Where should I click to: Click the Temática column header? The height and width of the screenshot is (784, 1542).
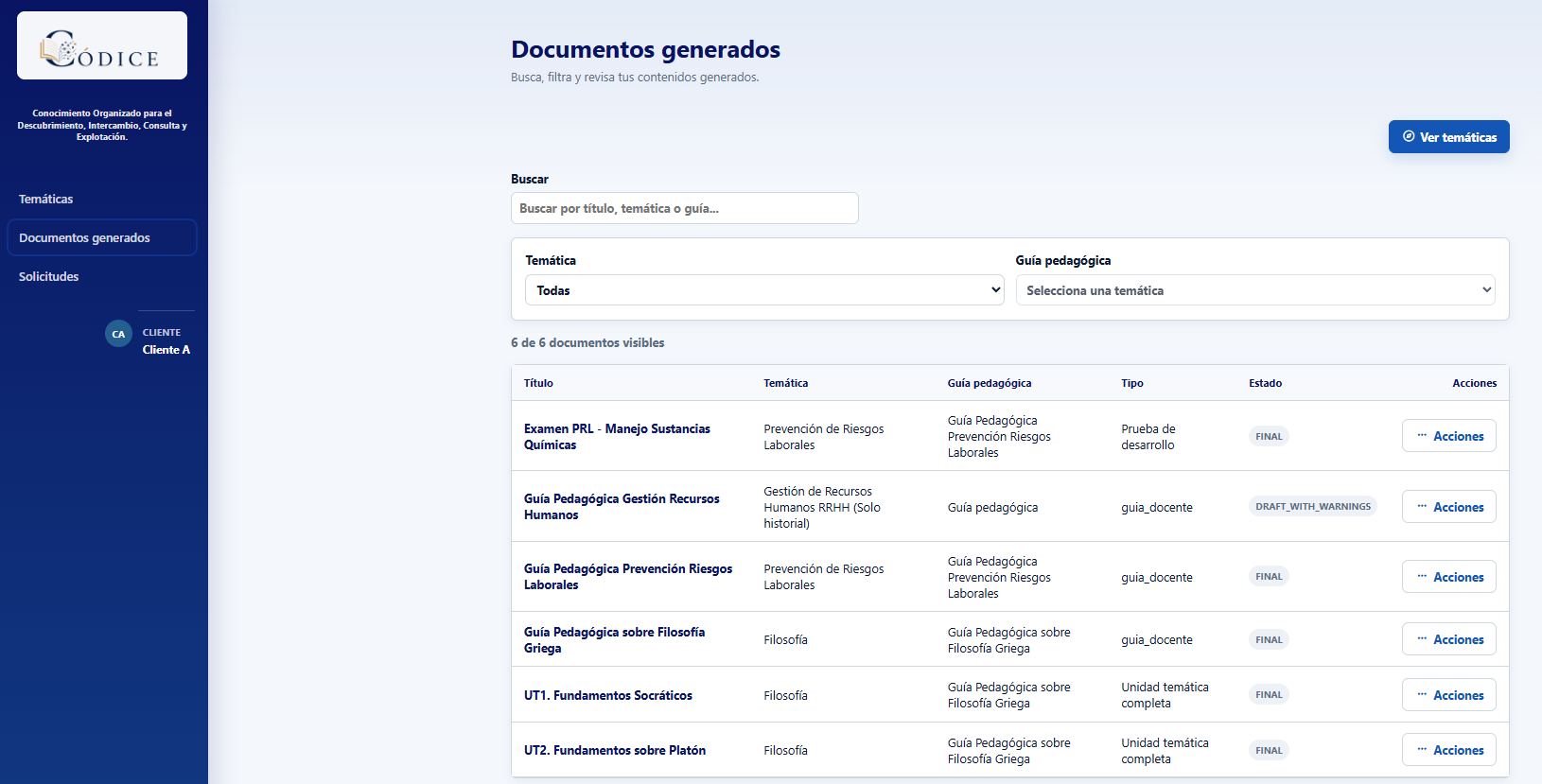[x=786, y=383]
